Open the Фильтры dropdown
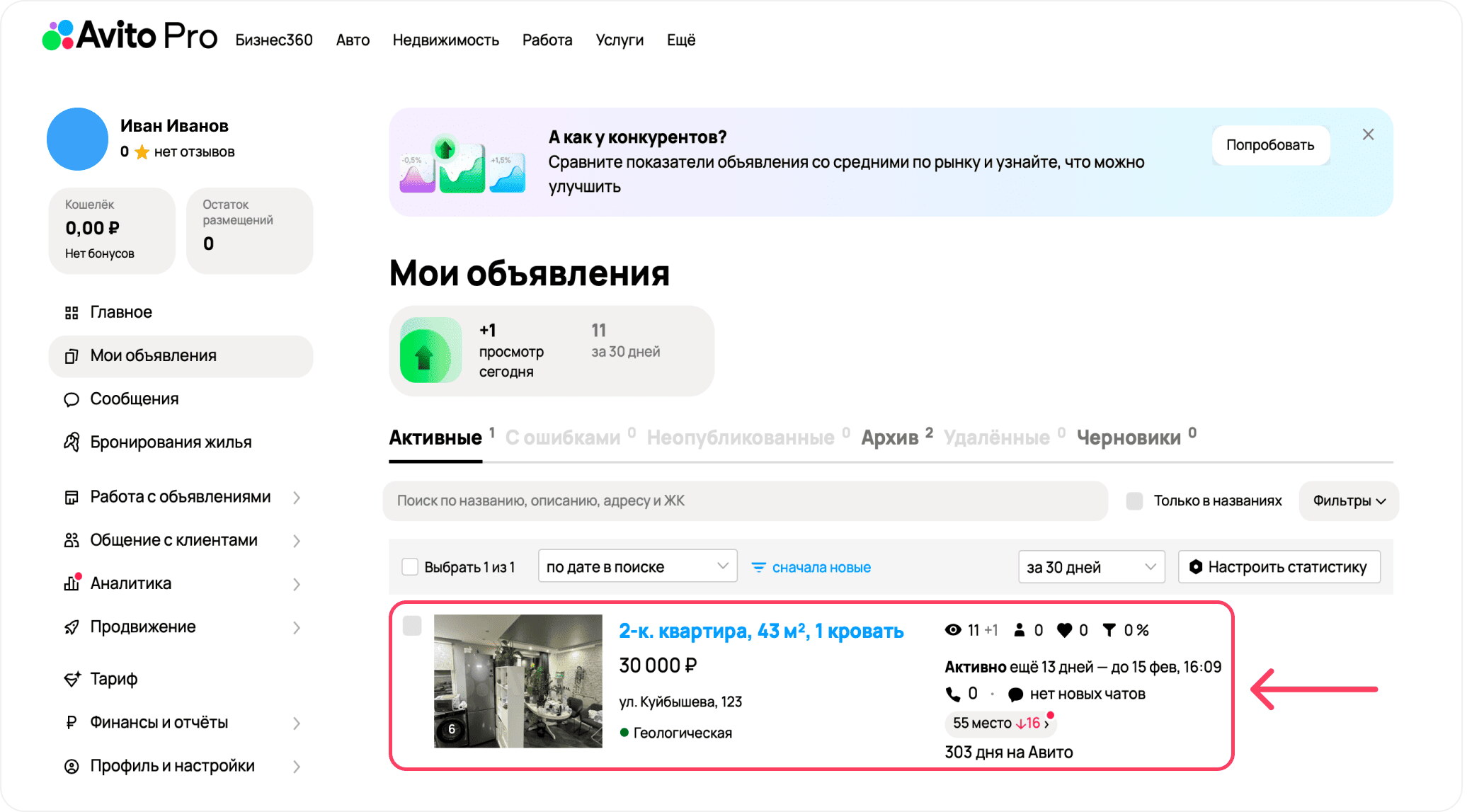Viewport: 1467px width, 812px height. (x=1349, y=501)
